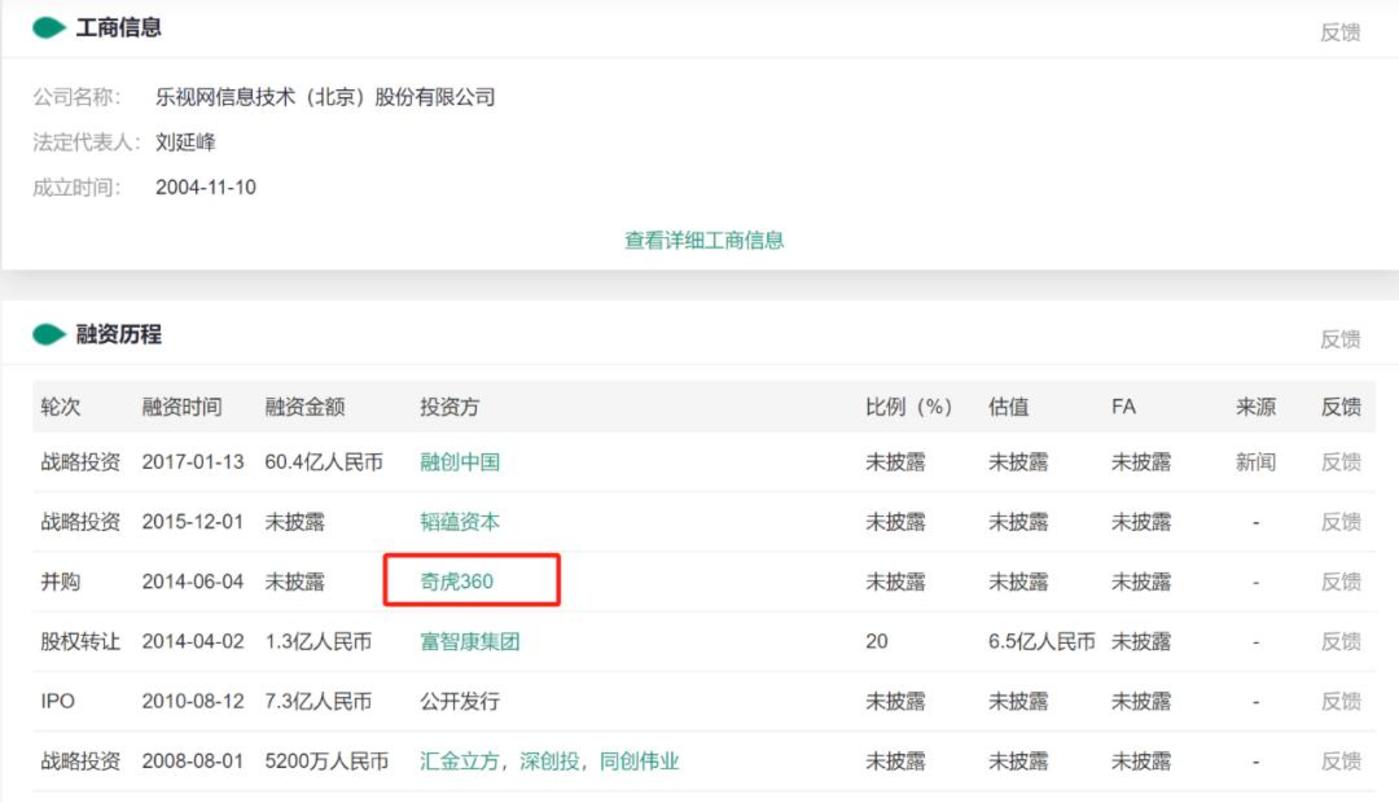This screenshot has width=1399, height=803.
Task: Click 融资金额 column header
Action: [305, 407]
